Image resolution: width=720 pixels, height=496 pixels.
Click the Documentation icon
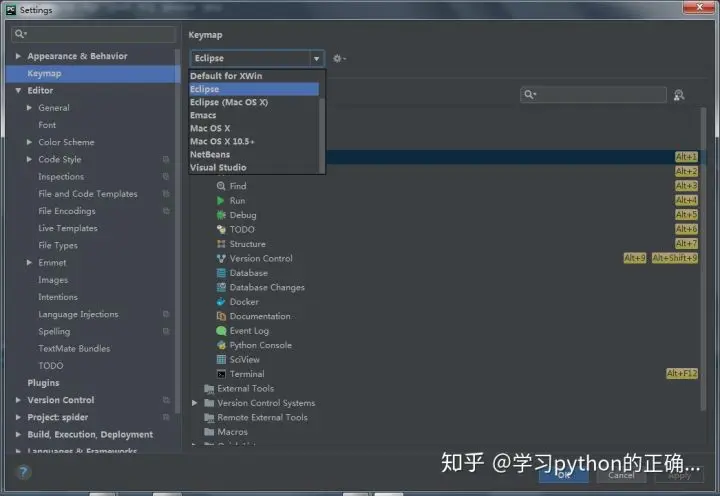coord(221,316)
